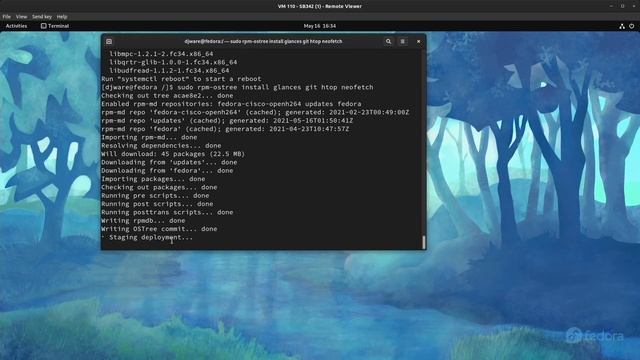Image resolution: width=640 pixels, height=360 pixels.
Task: Click the rpm-ostree install command line
Action: click(237, 87)
